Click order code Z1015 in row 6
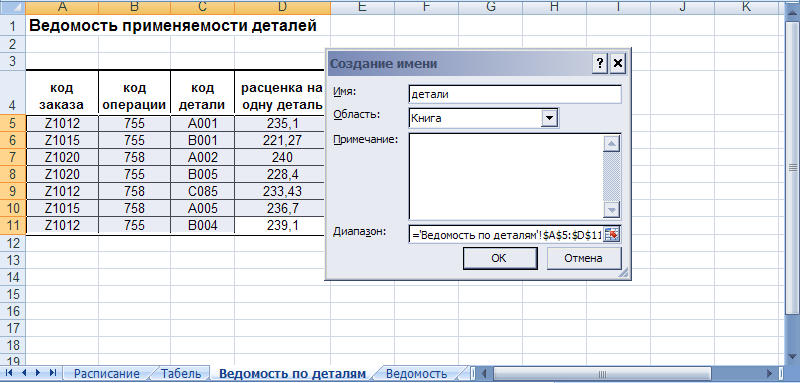The height and width of the screenshot is (383, 800). point(62,140)
